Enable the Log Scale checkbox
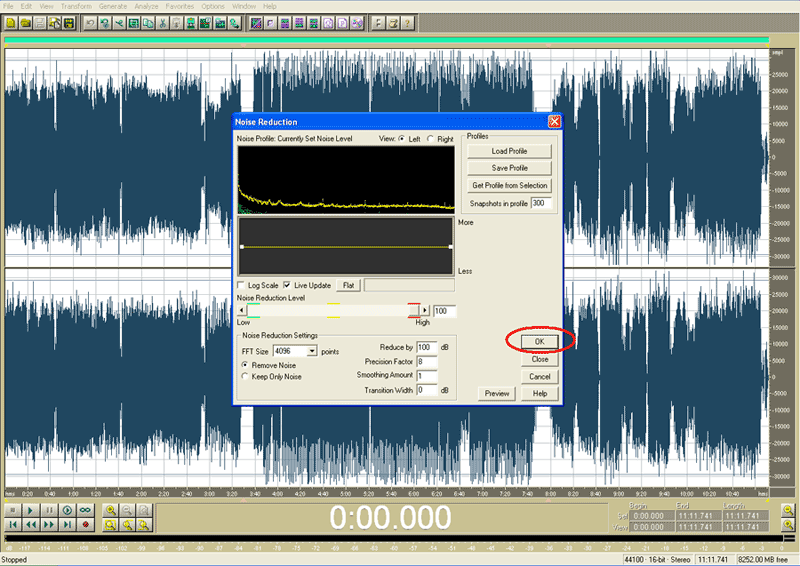Screen dimensions: 800x566 coord(241,285)
